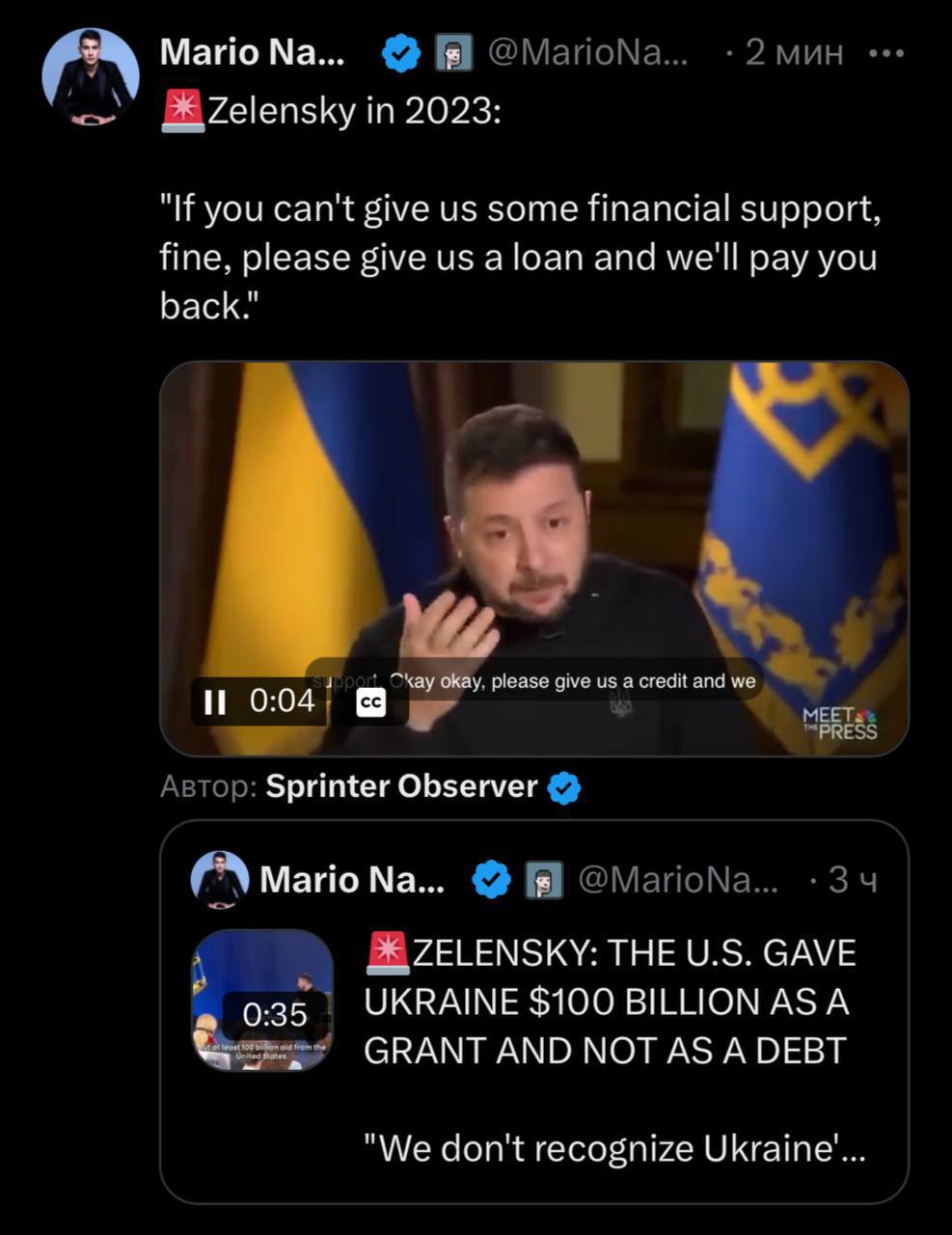Open the three-dot more options menu
952x1235 pixels.
point(885,54)
